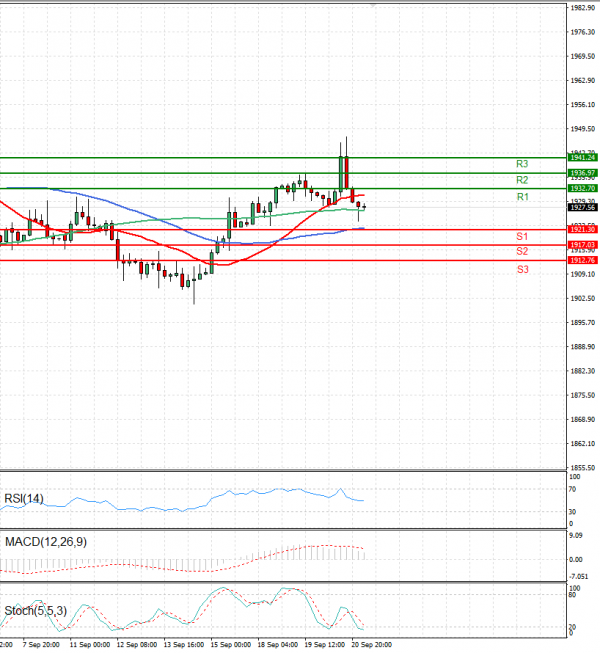This screenshot has width=600, height=653.
Task: Click the 1941.24 green price tag
Action: (x=583, y=158)
